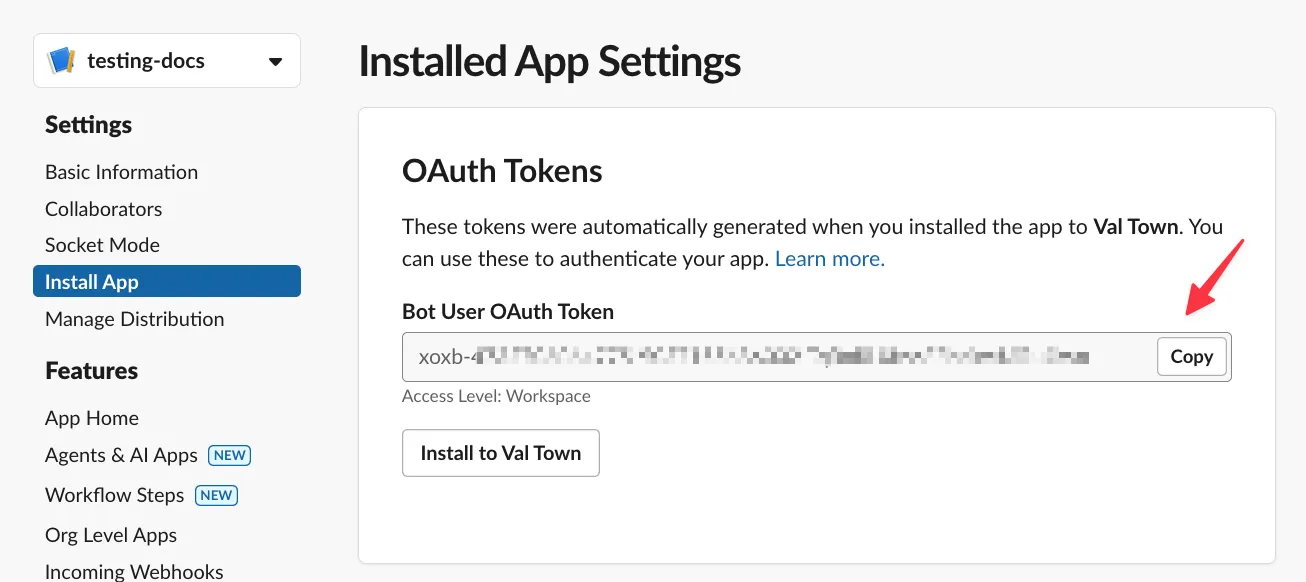The image size is (1306, 582).
Task: Click the dropdown chevron beside testing-docs
Action: tap(276, 61)
